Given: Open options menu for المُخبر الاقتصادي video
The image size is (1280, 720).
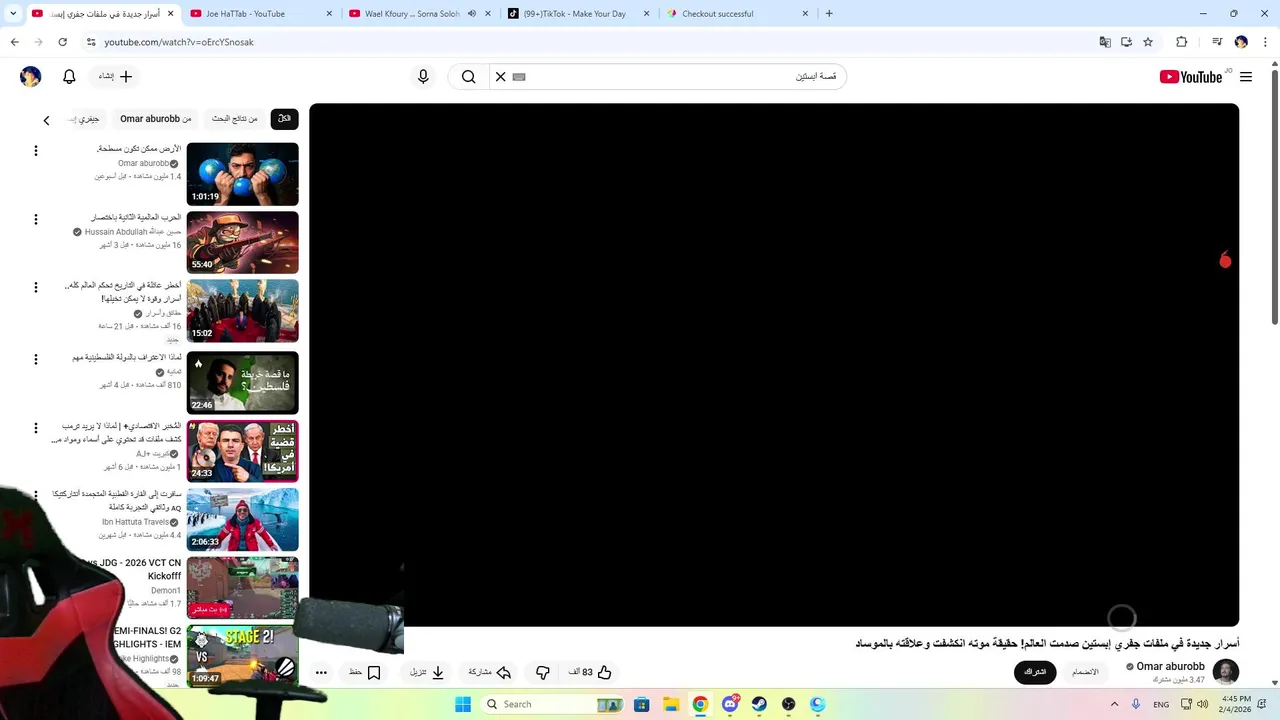Looking at the screenshot, I should (x=36, y=428).
